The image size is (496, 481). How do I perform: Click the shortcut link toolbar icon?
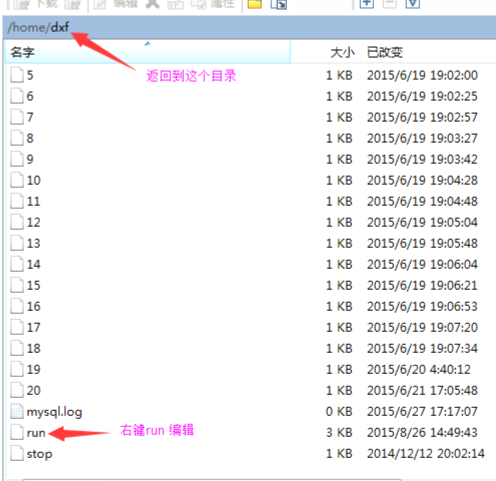(279, 4)
